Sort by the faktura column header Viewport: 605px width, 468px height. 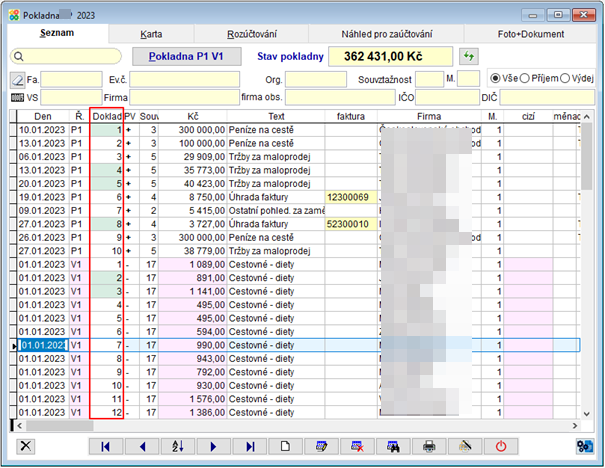point(351,117)
